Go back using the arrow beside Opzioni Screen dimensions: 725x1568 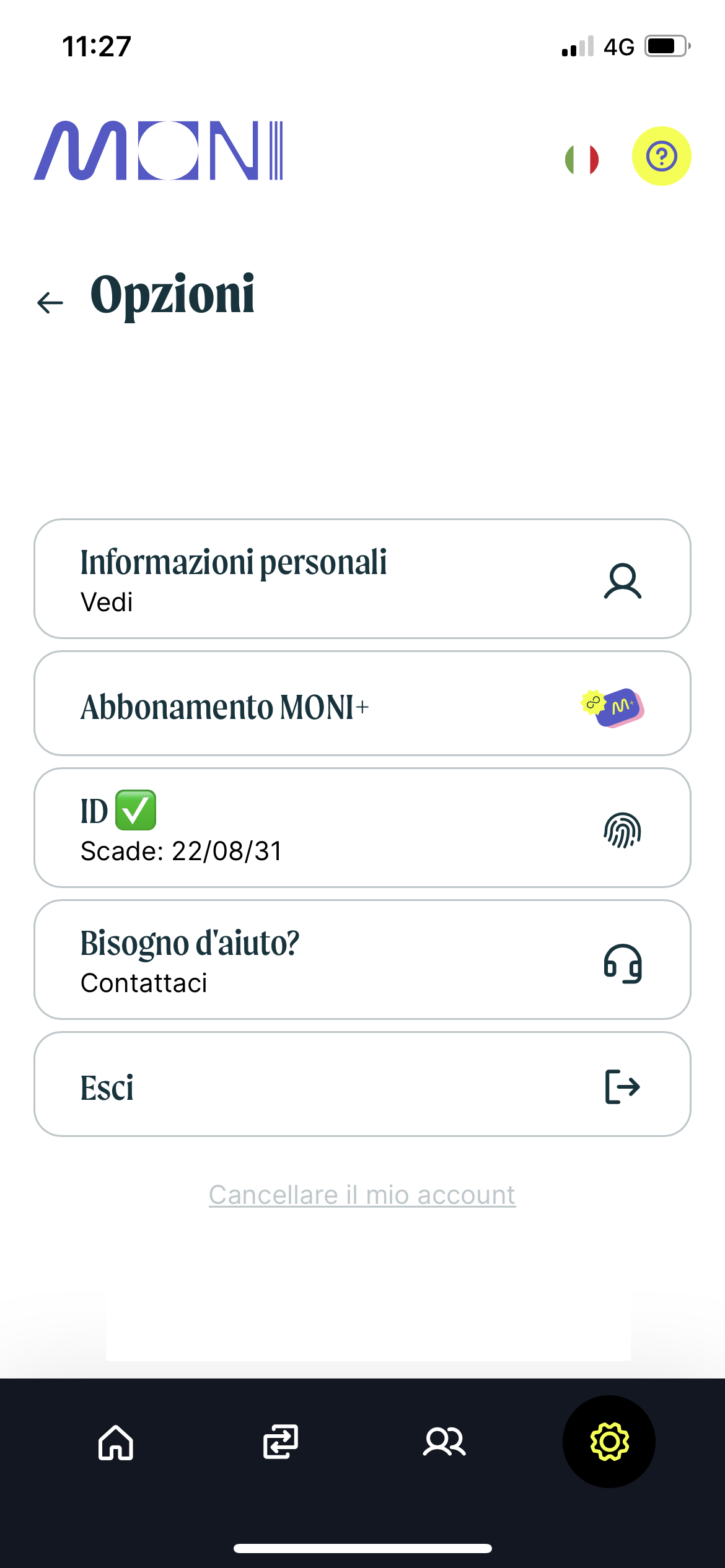coord(50,303)
